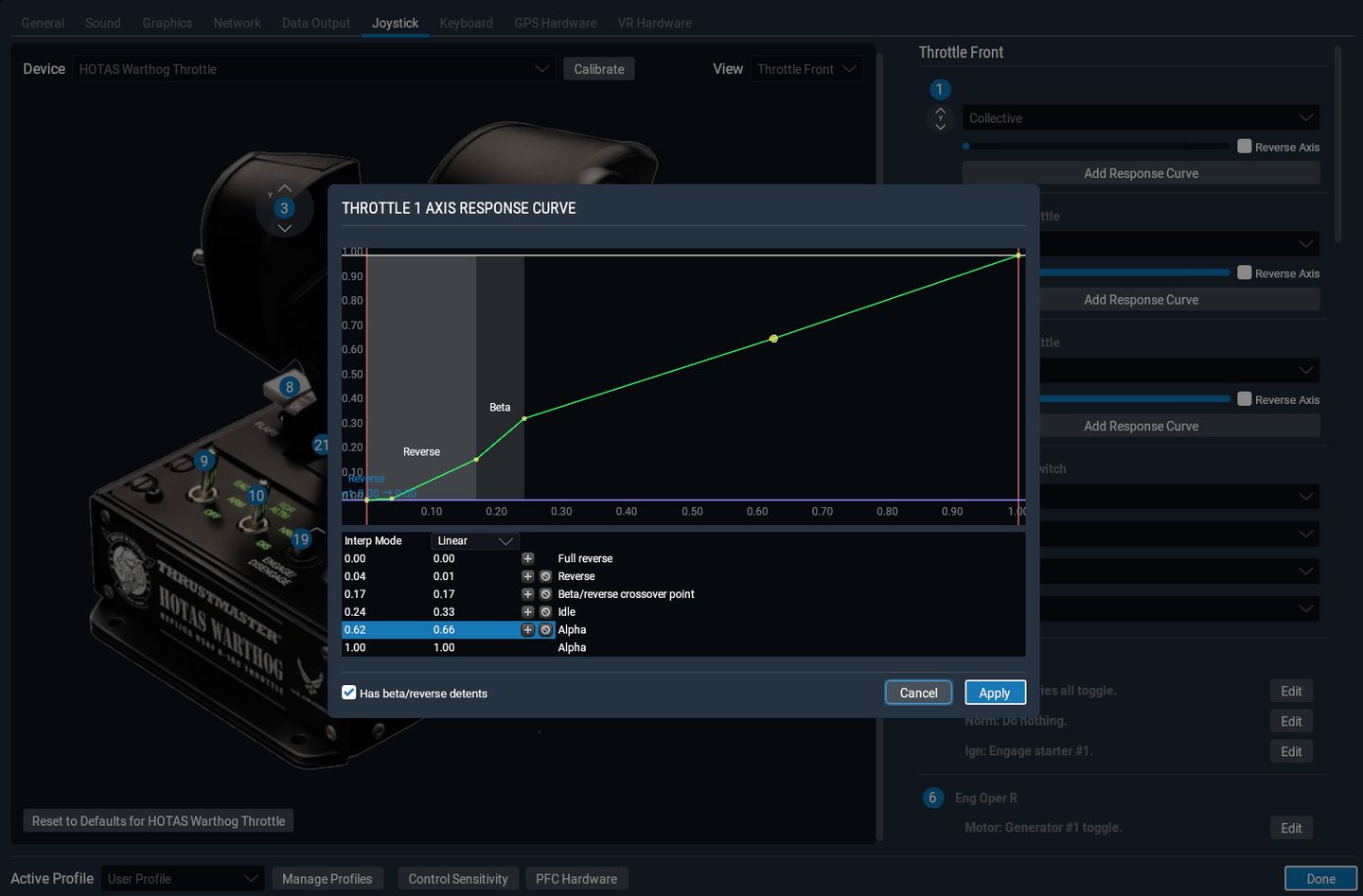Switch to the General tab

point(43,23)
